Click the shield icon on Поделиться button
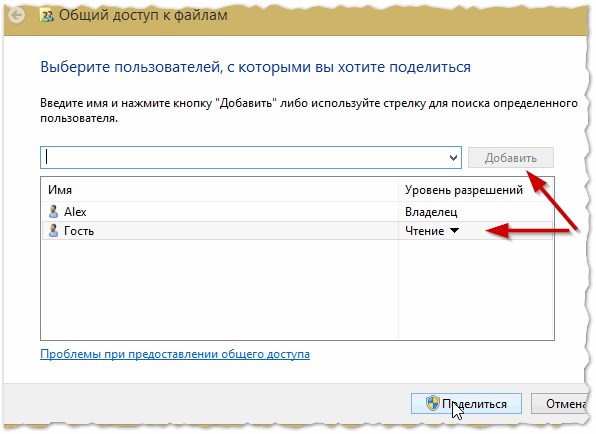 coord(432,403)
